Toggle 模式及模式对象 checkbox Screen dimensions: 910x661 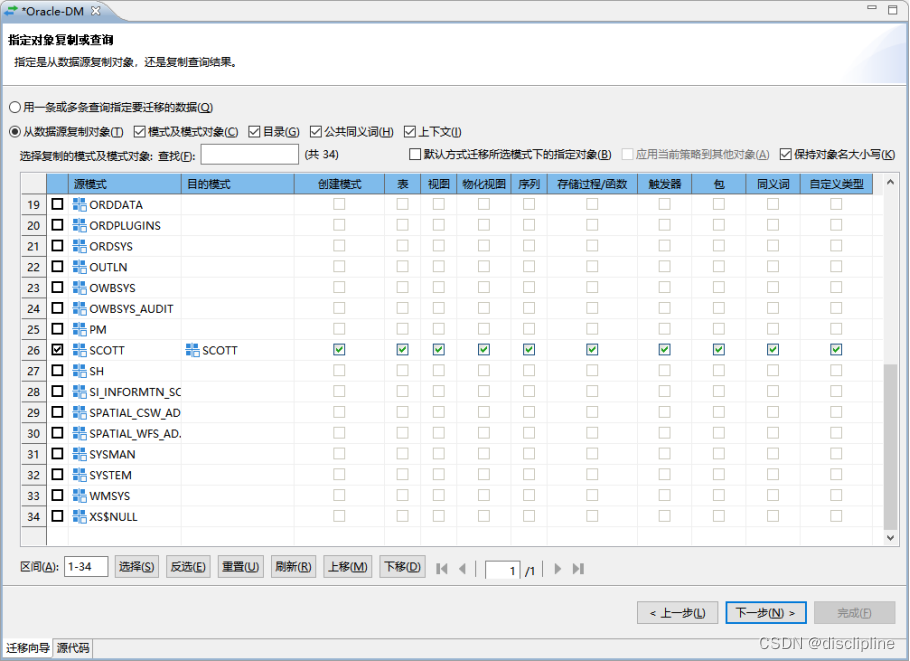coord(139,132)
